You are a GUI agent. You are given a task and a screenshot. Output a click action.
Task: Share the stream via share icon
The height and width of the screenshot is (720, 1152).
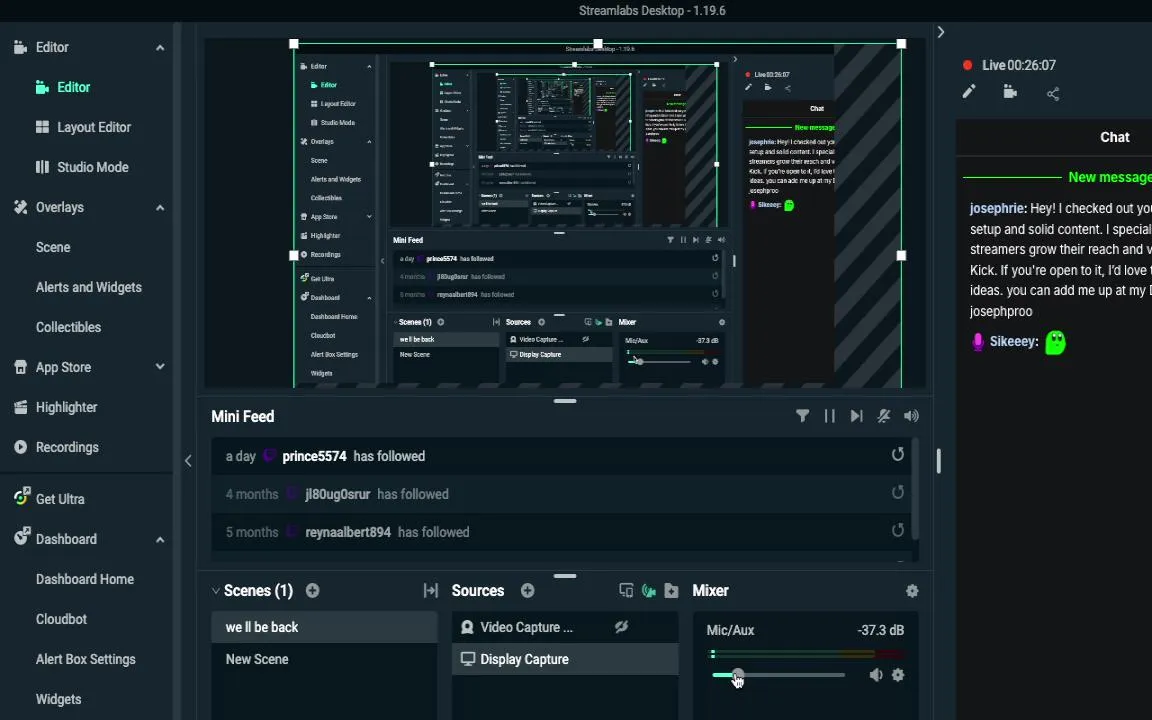[x=1053, y=93]
